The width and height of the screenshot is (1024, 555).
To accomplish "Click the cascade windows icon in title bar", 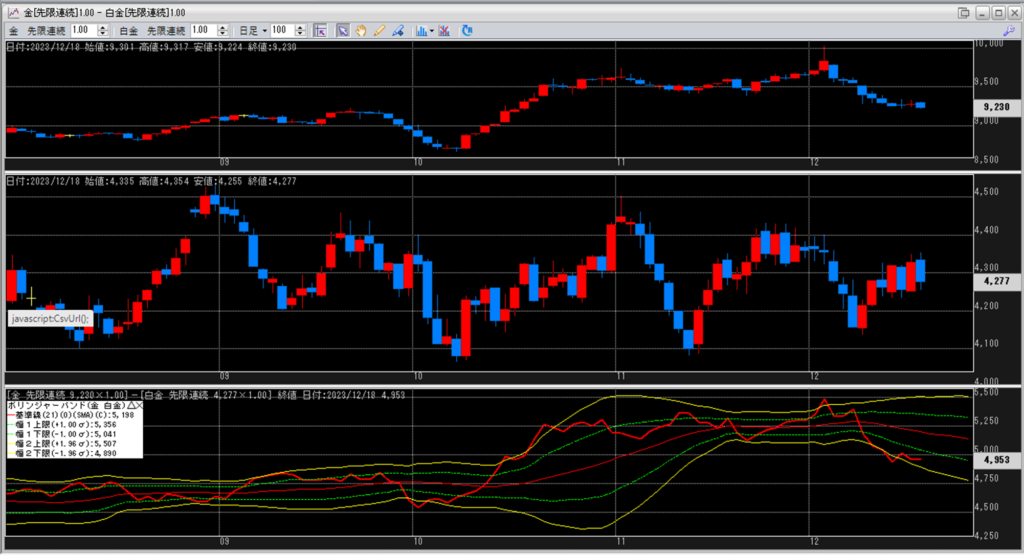I will (964, 11).
